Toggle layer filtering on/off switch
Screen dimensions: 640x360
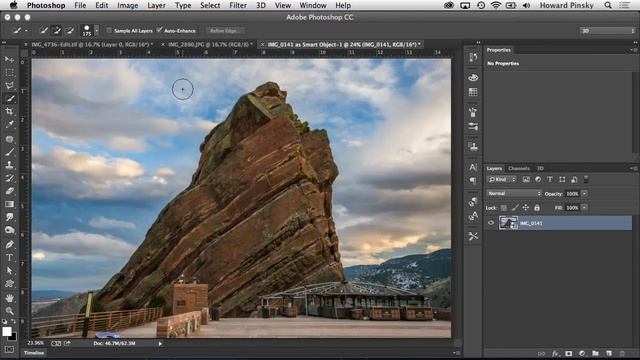586,179
